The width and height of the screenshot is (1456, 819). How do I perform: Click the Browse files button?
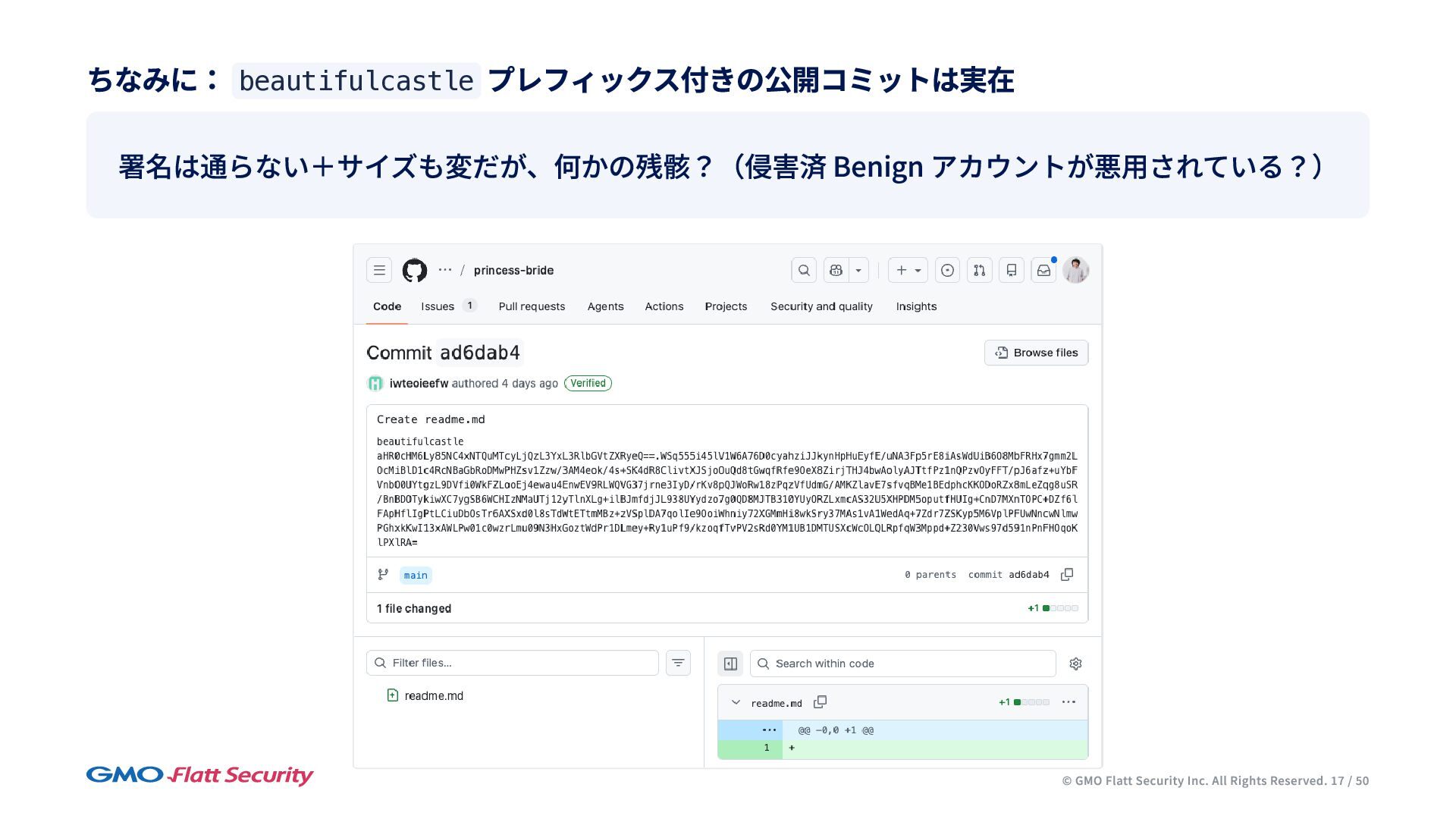[1036, 353]
